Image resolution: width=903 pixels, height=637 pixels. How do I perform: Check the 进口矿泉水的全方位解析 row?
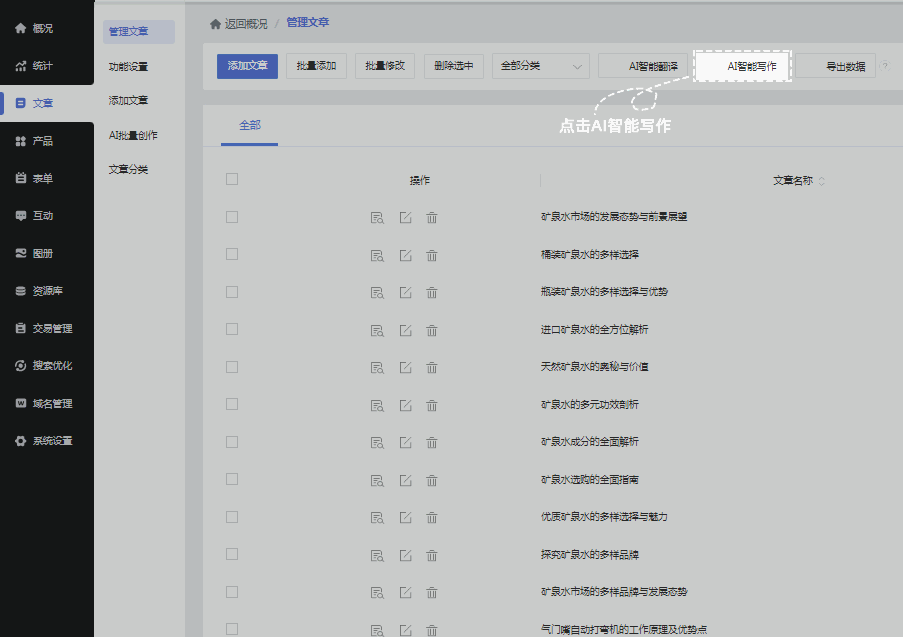[232, 329]
